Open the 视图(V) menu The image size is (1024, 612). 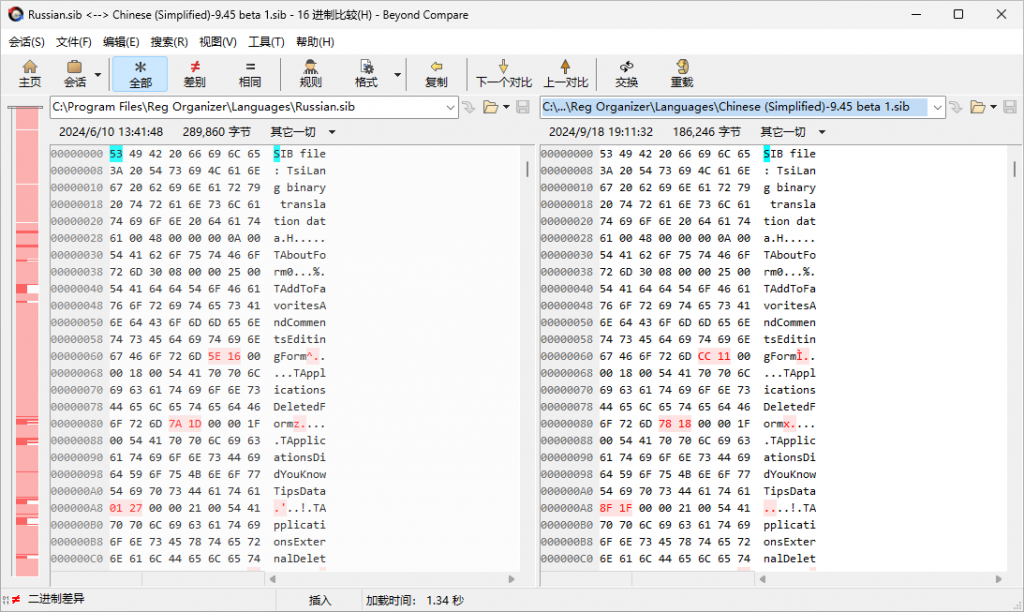[218, 42]
